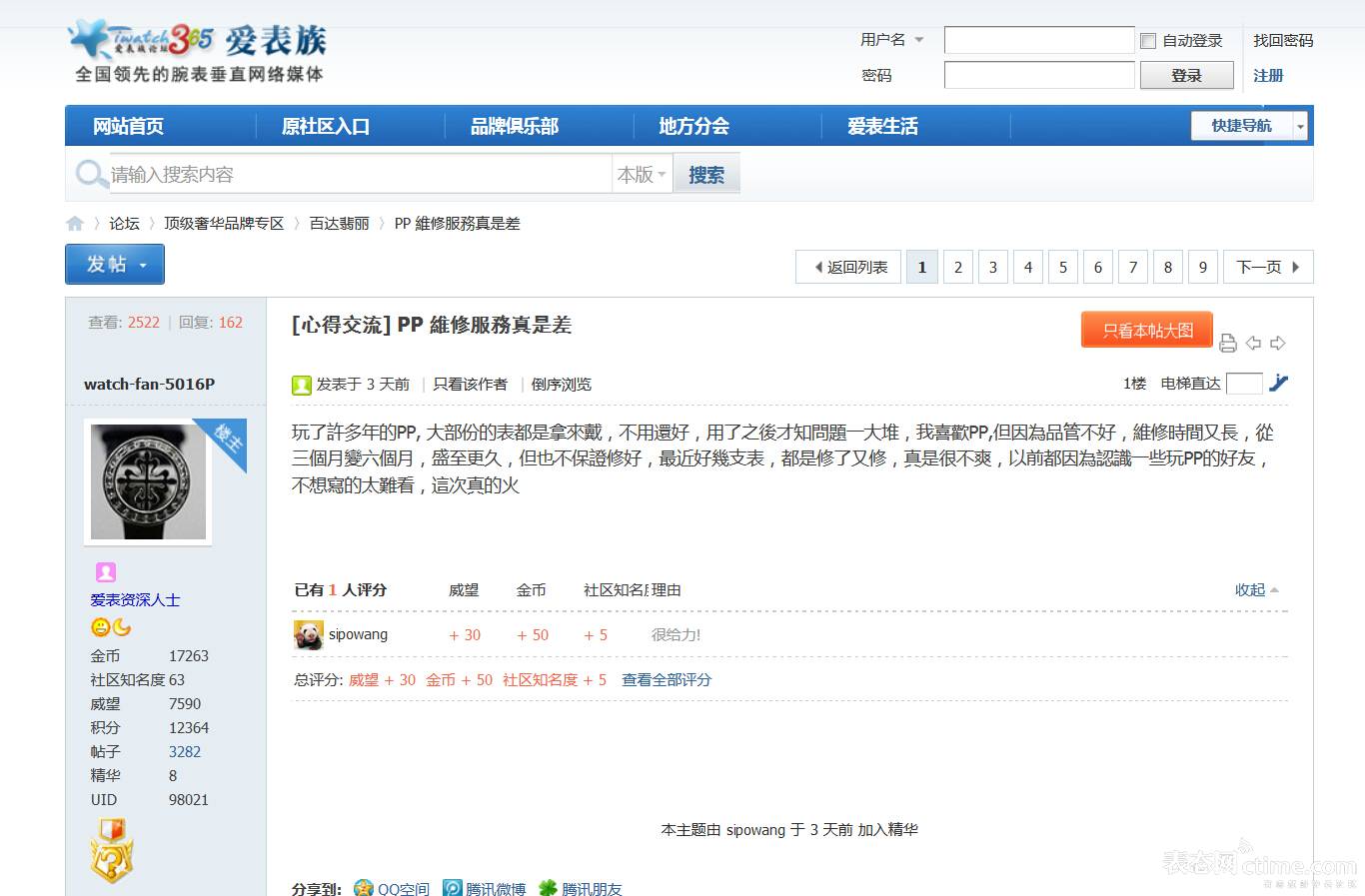Click 论坛 breadcrumb link
Viewport: 1365px width, 896px height.
tap(124, 224)
